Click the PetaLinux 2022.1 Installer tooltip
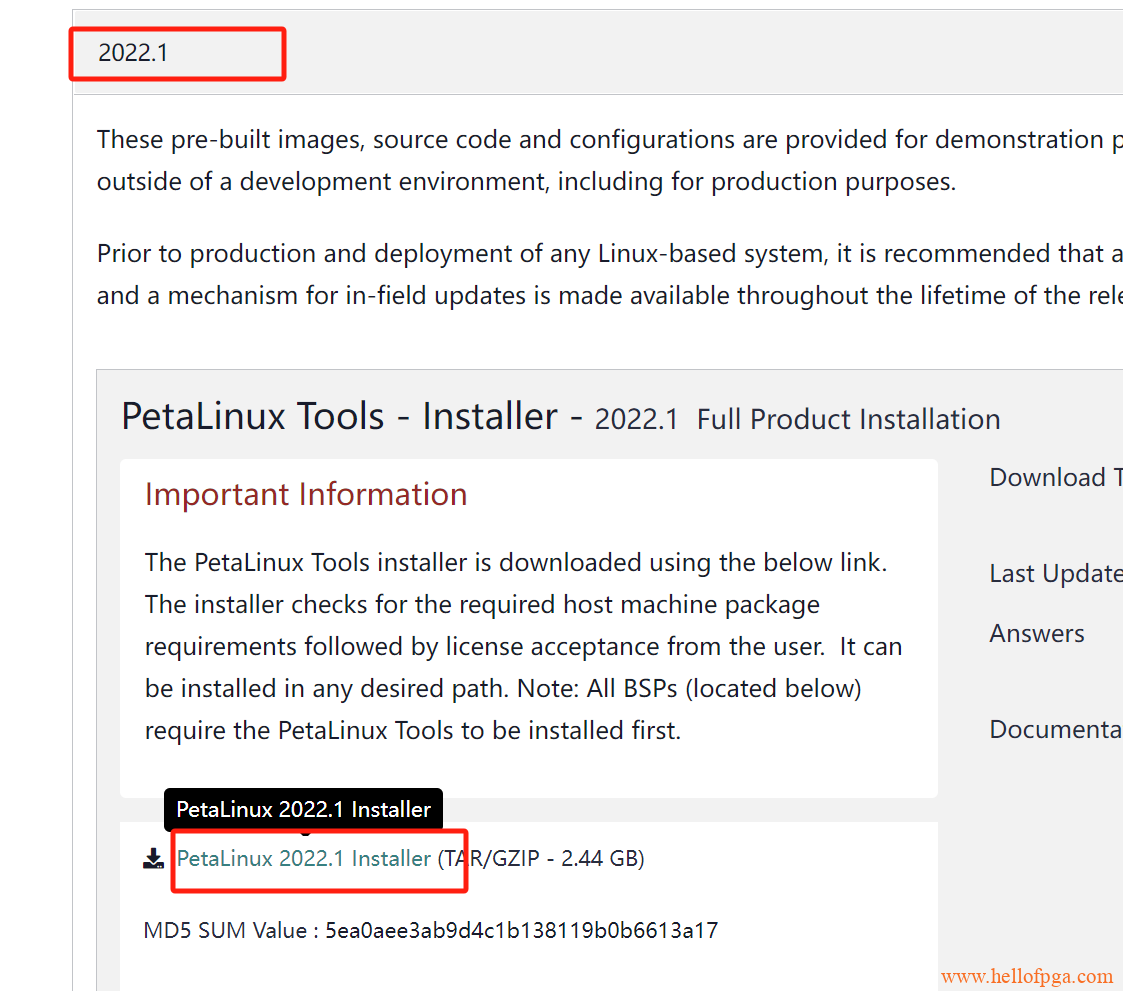This screenshot has width=1123, height=991. click(x=304, y=809)
